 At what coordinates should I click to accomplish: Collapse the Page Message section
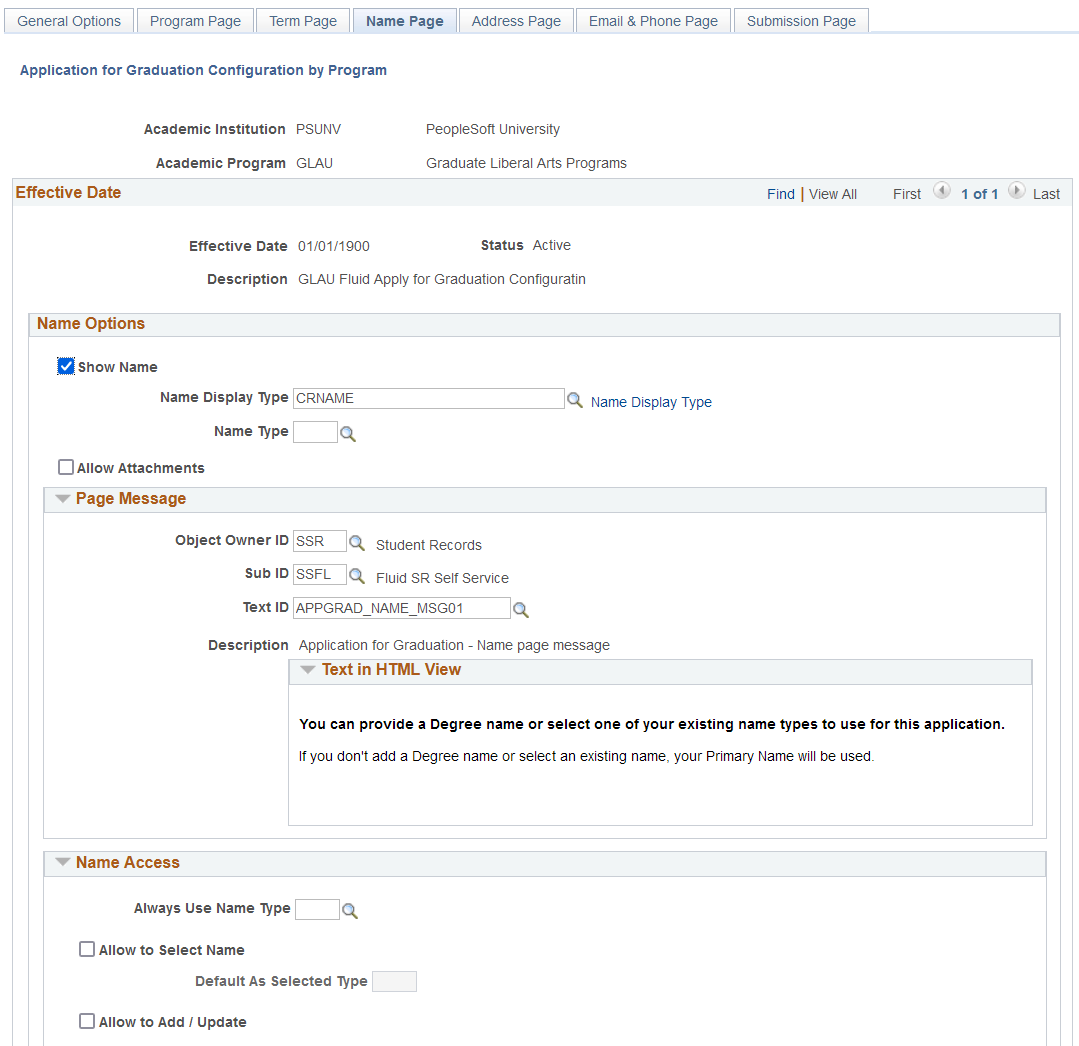63,499
